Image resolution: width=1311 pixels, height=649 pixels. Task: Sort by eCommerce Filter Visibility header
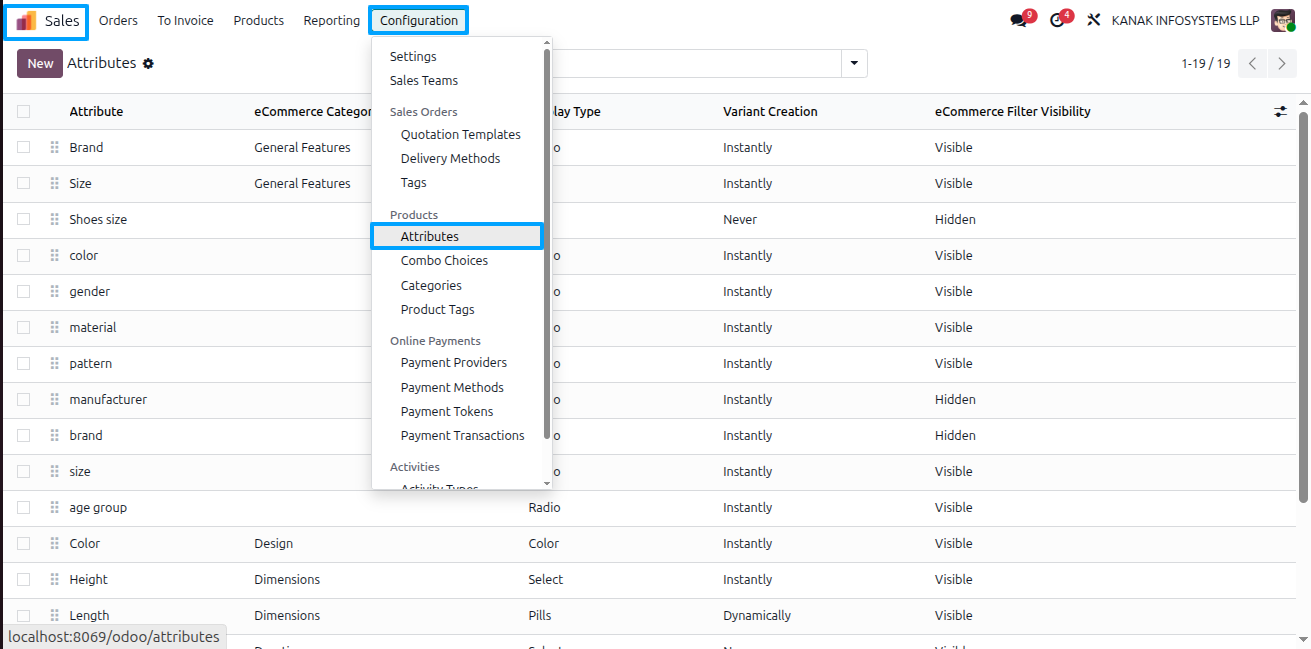pos(1012,112)
